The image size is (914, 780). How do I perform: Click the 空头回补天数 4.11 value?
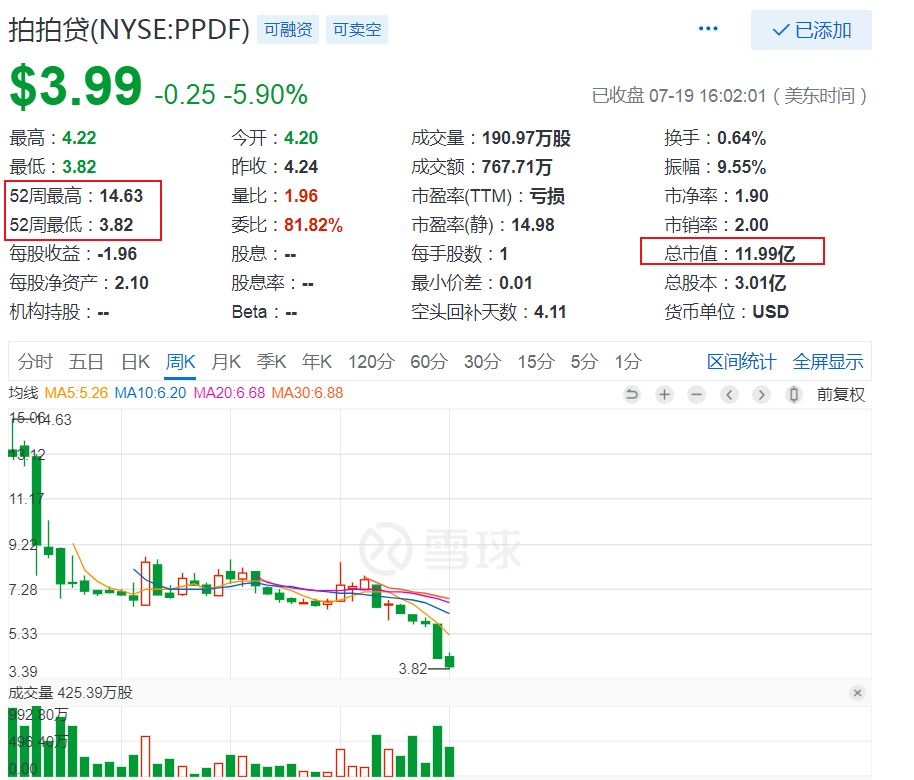coord(550,312)
